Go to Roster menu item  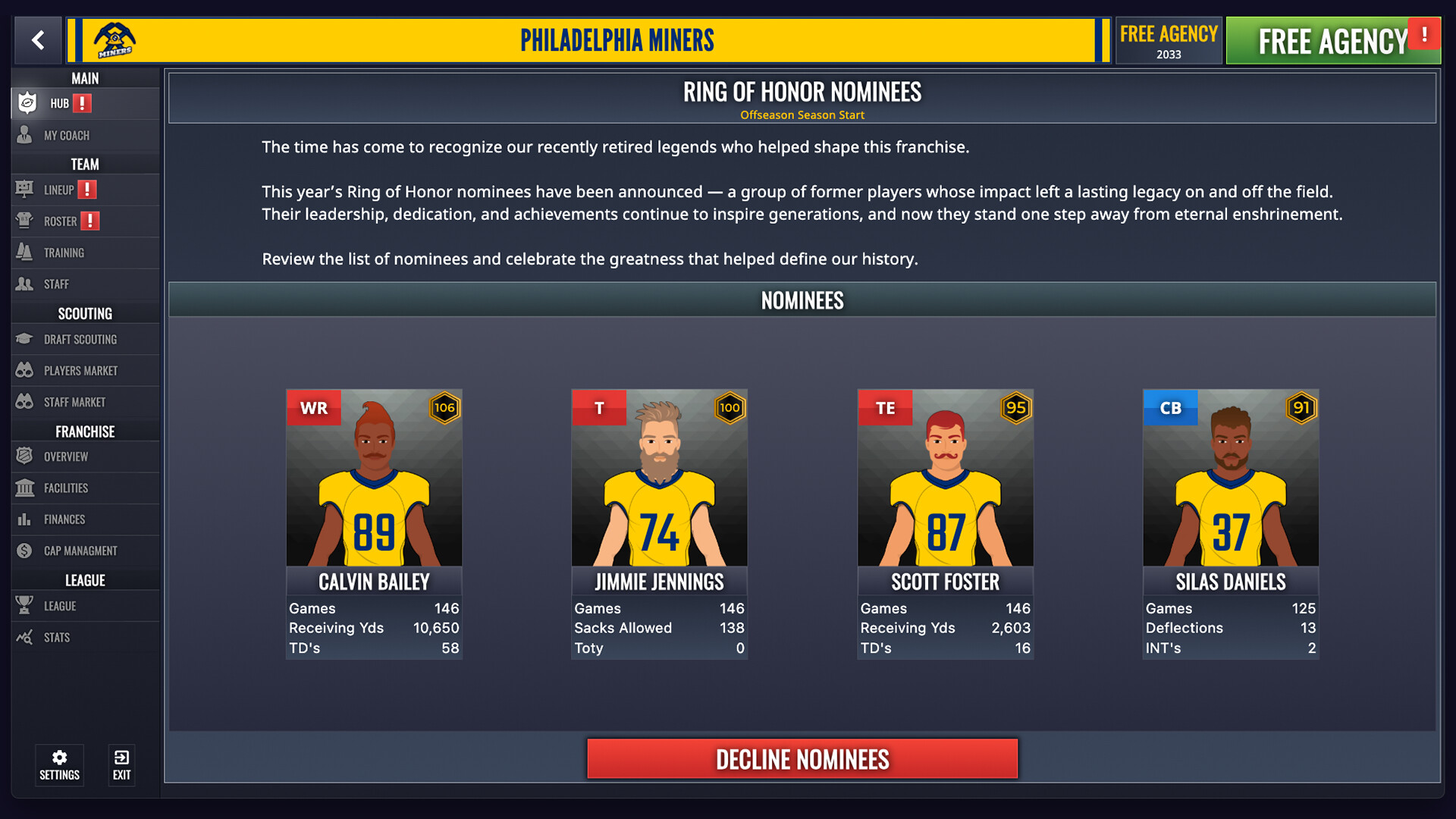click(85, 221)
